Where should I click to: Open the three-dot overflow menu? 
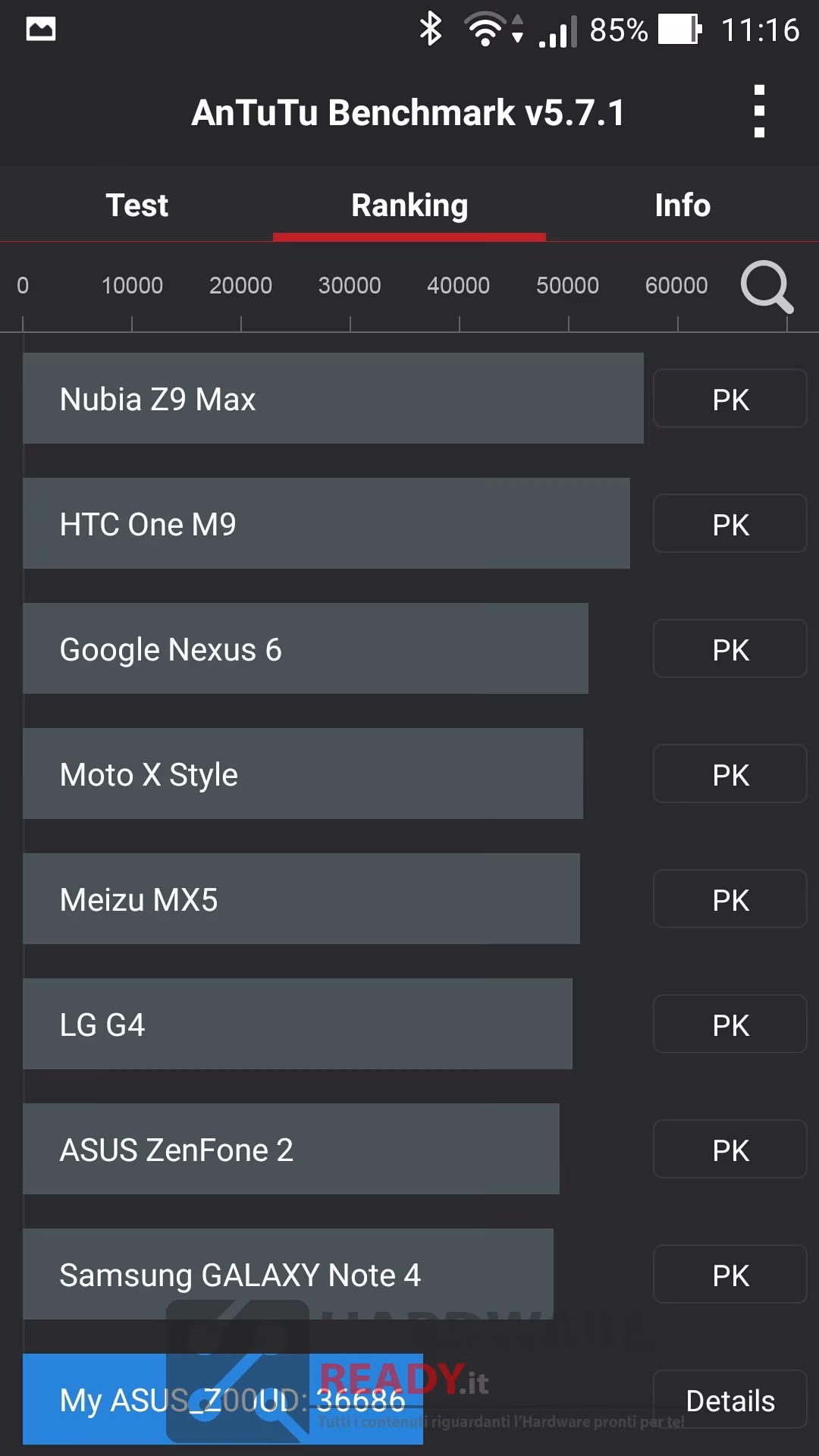[759, 111]
